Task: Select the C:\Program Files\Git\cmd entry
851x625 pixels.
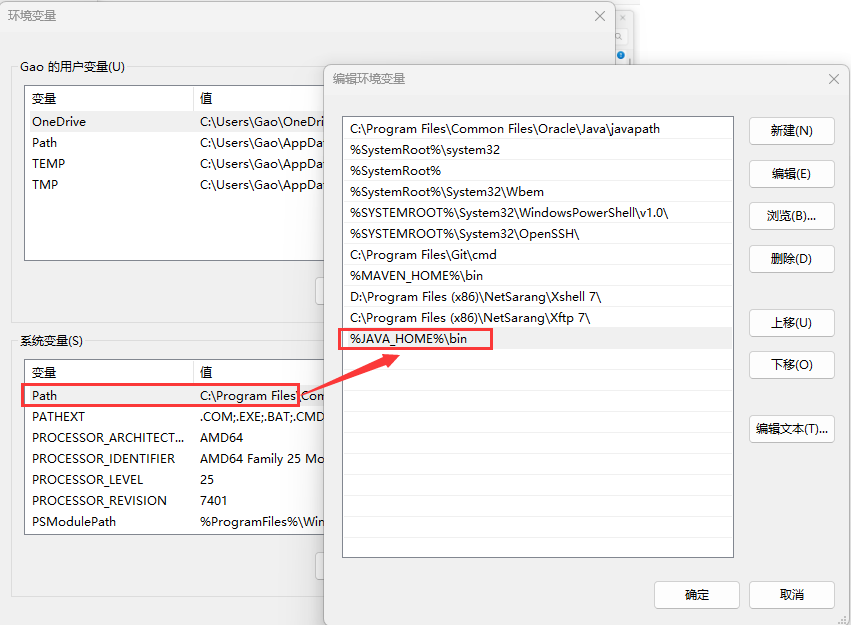Action: (x=423, y=254)
